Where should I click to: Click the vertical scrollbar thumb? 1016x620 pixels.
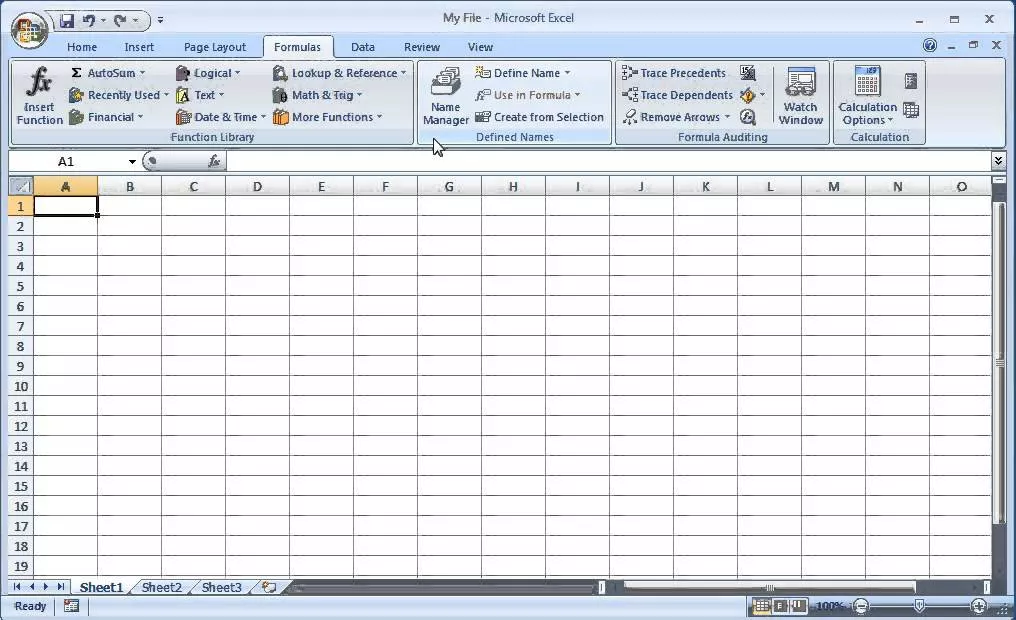point(999,363)
